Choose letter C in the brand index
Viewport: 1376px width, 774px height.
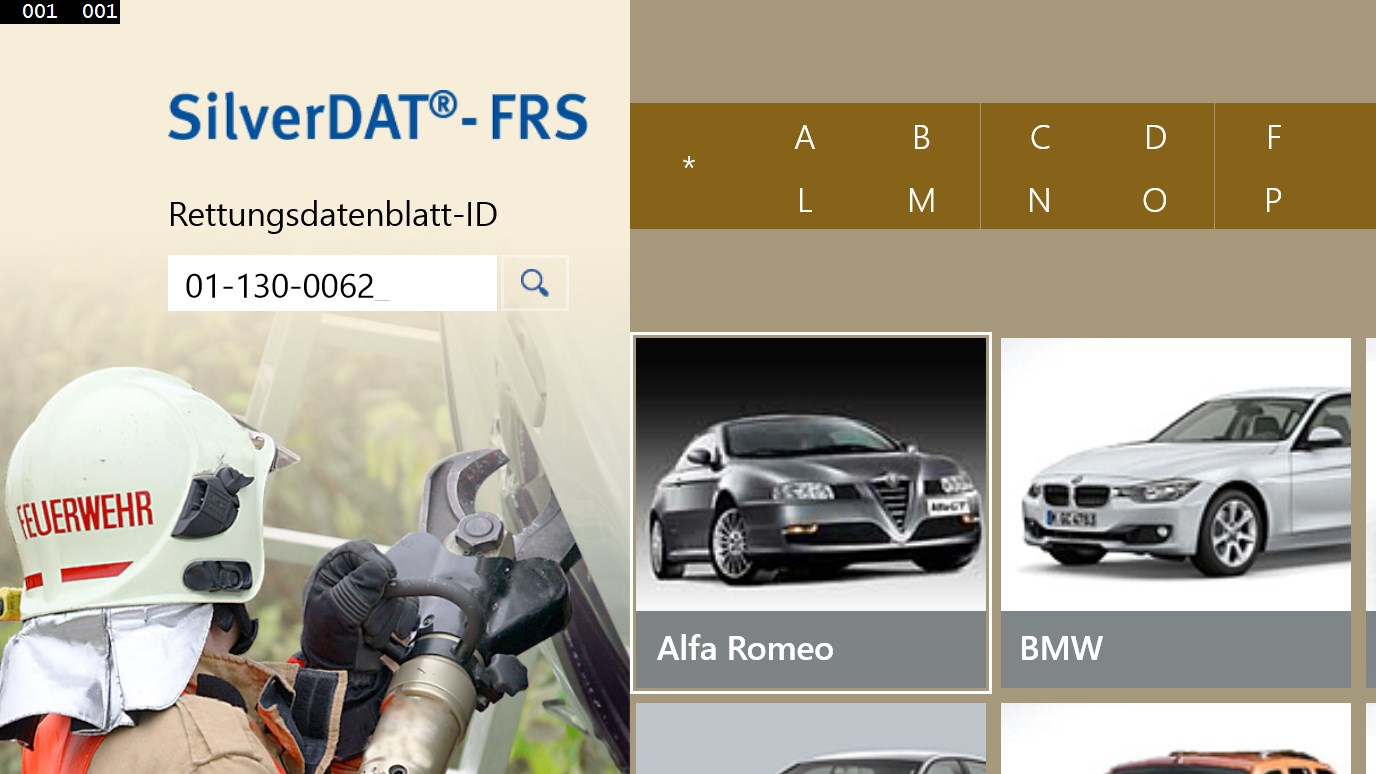point(1040,138)
